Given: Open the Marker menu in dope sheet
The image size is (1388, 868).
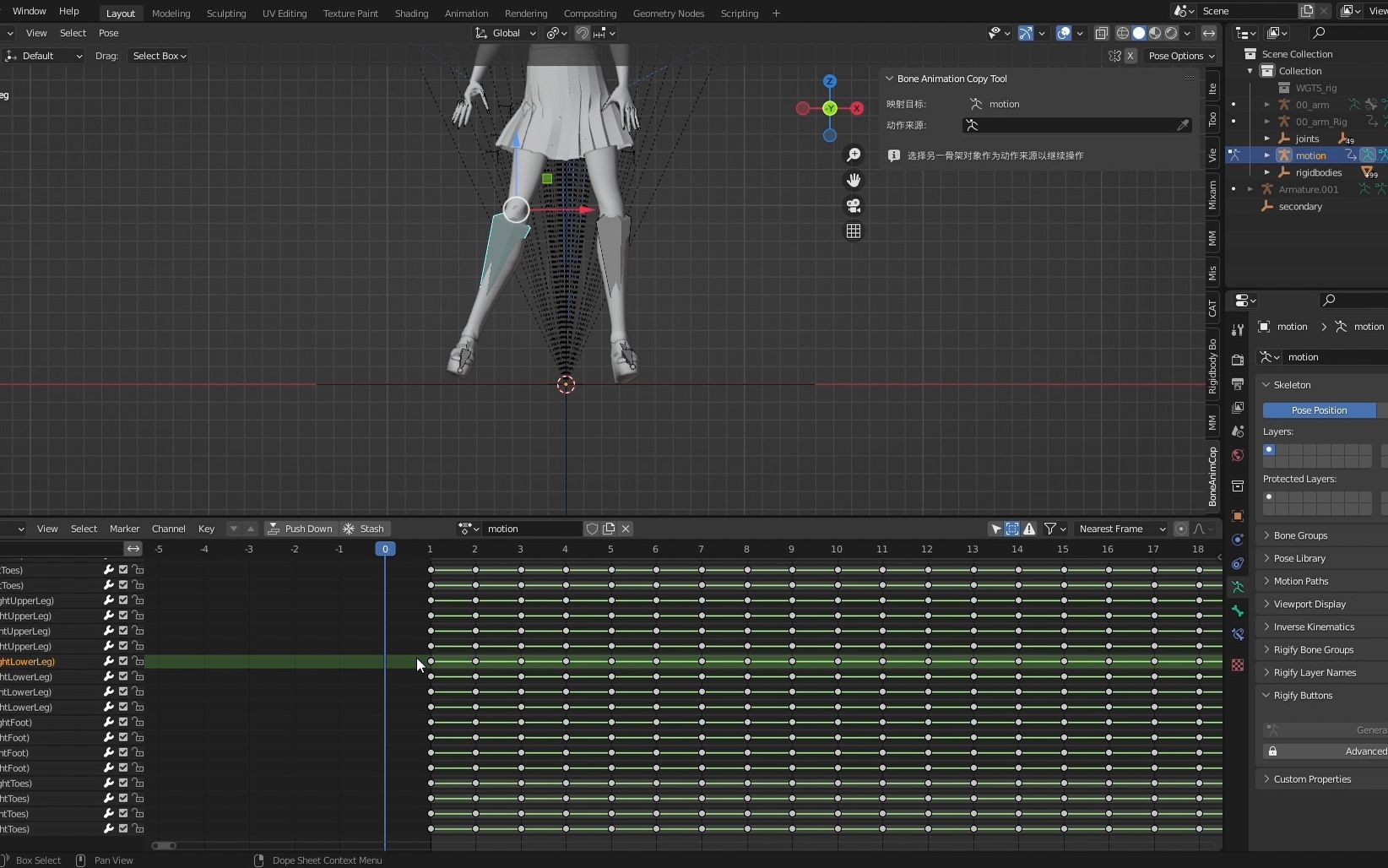Looking at the screenshot, I should [x=124, y=529].
